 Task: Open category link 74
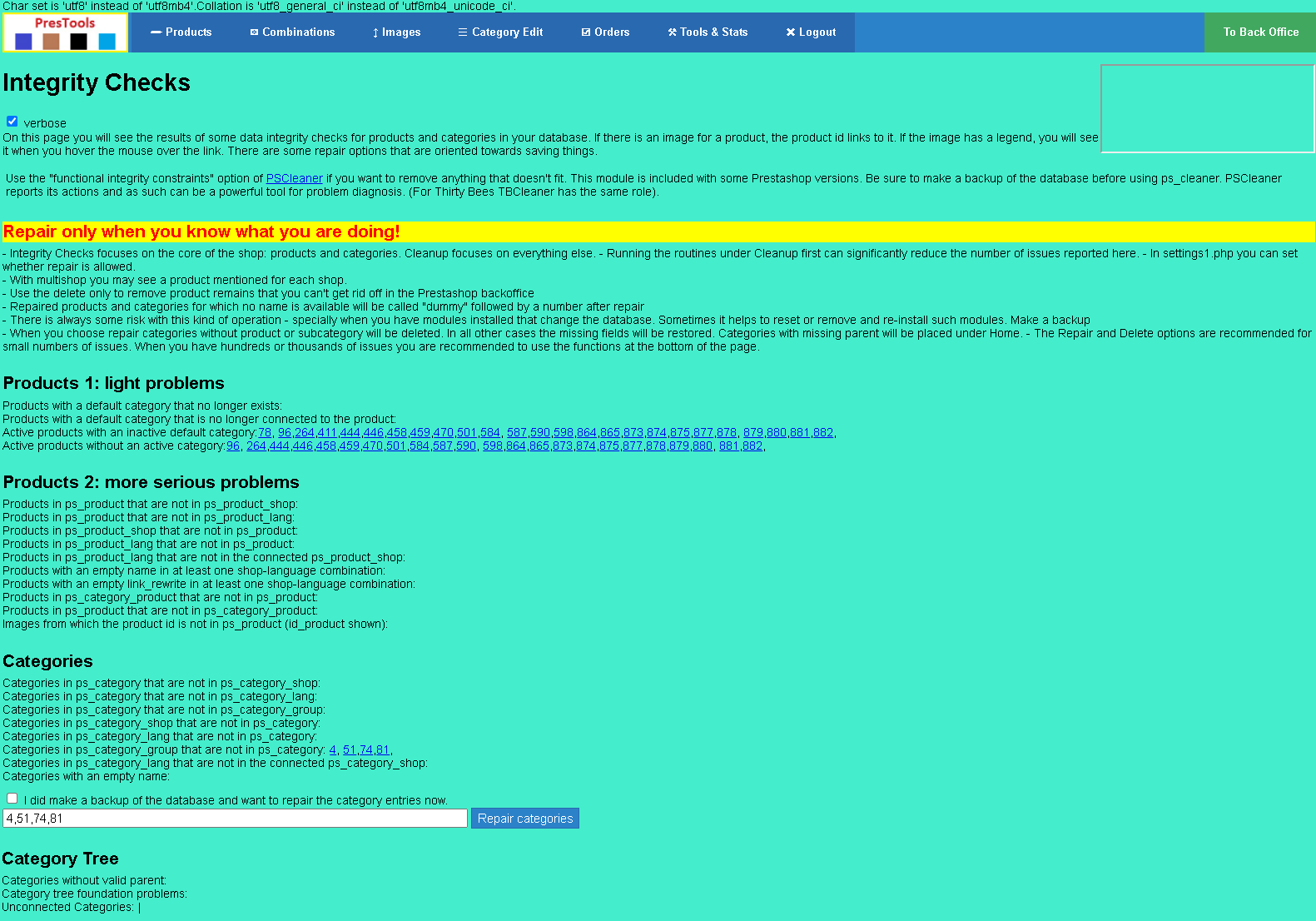click(x=366, y=749)
